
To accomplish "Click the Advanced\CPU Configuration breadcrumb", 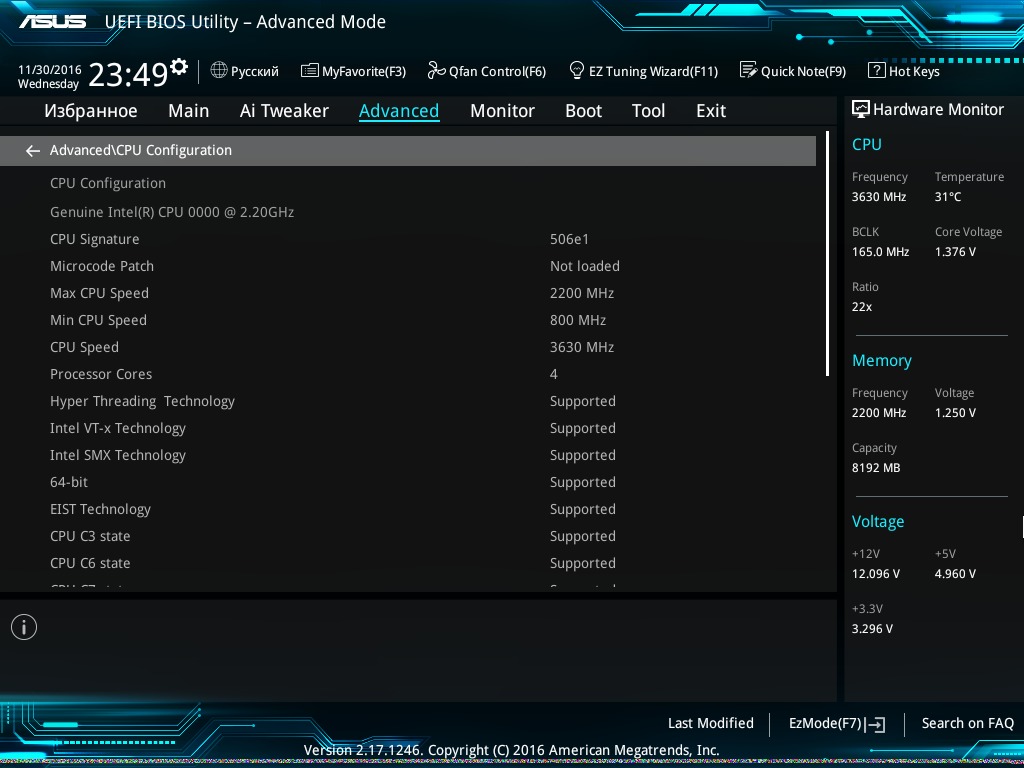I will [x=140, y=150].
